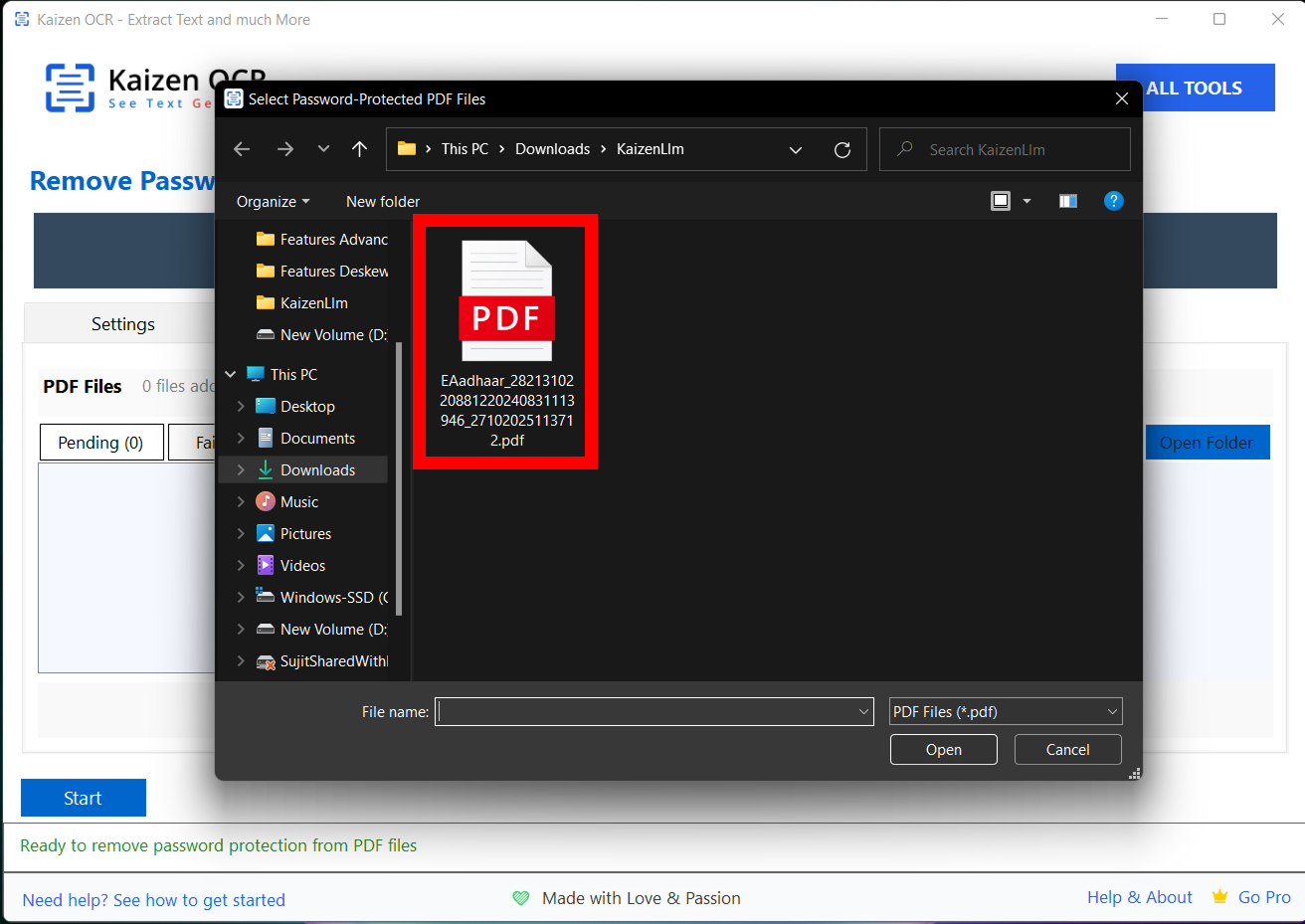Viewport: 1305px width, 924px height.
Task: Go up one folder level
Action: (359, 149)
